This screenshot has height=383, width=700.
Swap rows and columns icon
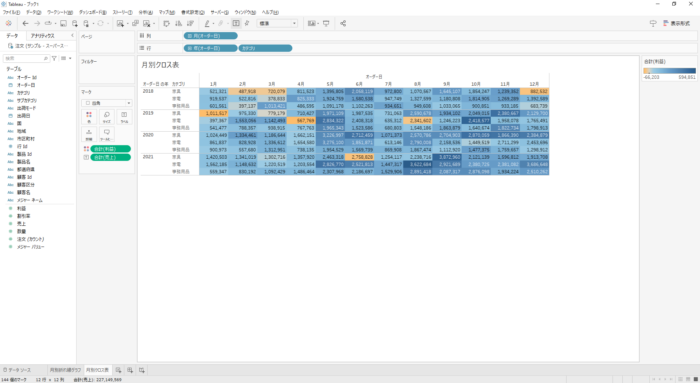click(x=167, y=24)
